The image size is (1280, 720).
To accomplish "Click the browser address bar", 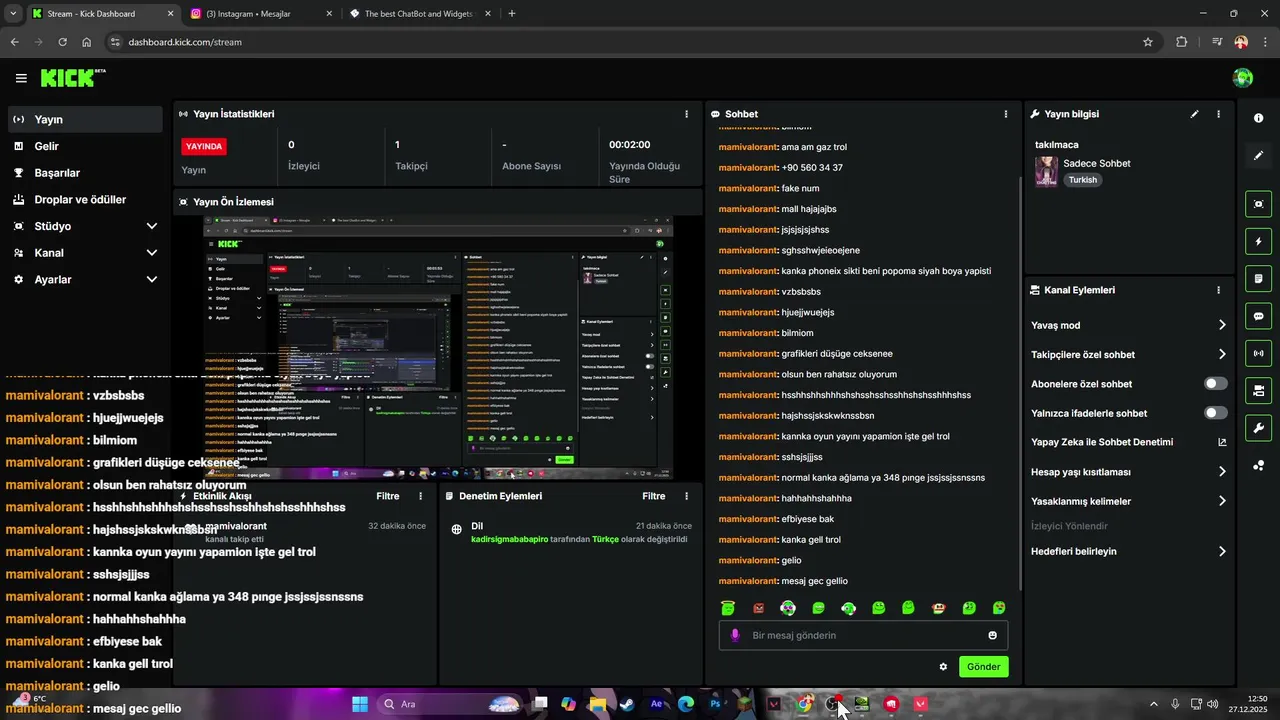I will (620, 42).
